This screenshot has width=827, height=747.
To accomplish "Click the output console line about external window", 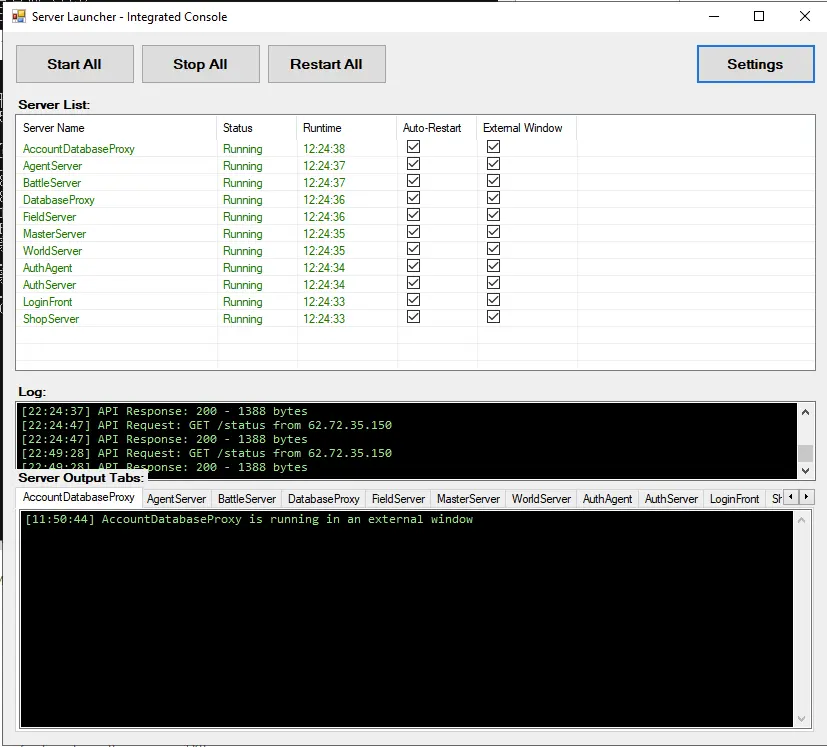I will pos(249,519).
